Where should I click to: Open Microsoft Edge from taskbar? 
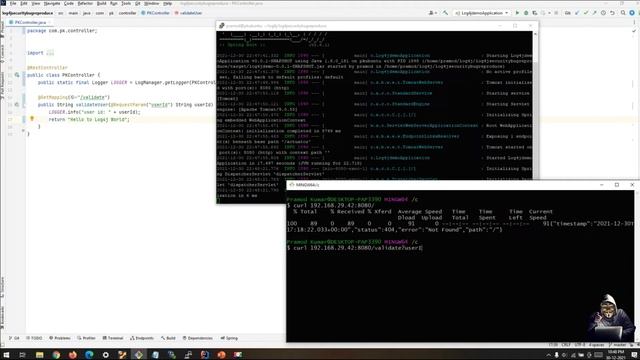coord(89,355)
